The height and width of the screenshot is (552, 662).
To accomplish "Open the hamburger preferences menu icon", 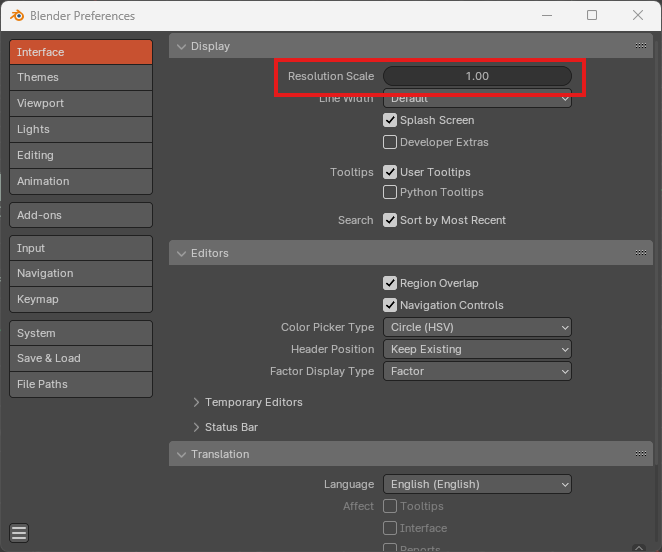I will pos(19,533).
